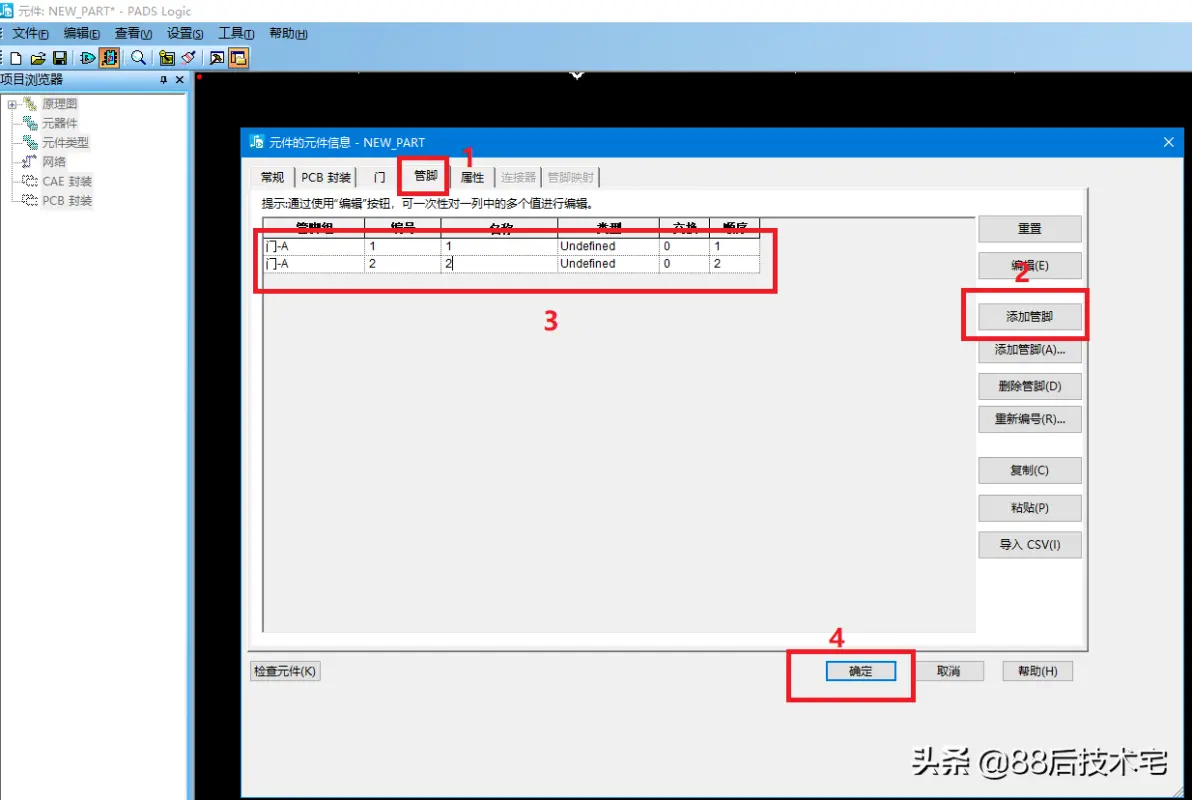Select 元器件 in project browser
The image size is (1192, 800).
(x=59, y=122)
